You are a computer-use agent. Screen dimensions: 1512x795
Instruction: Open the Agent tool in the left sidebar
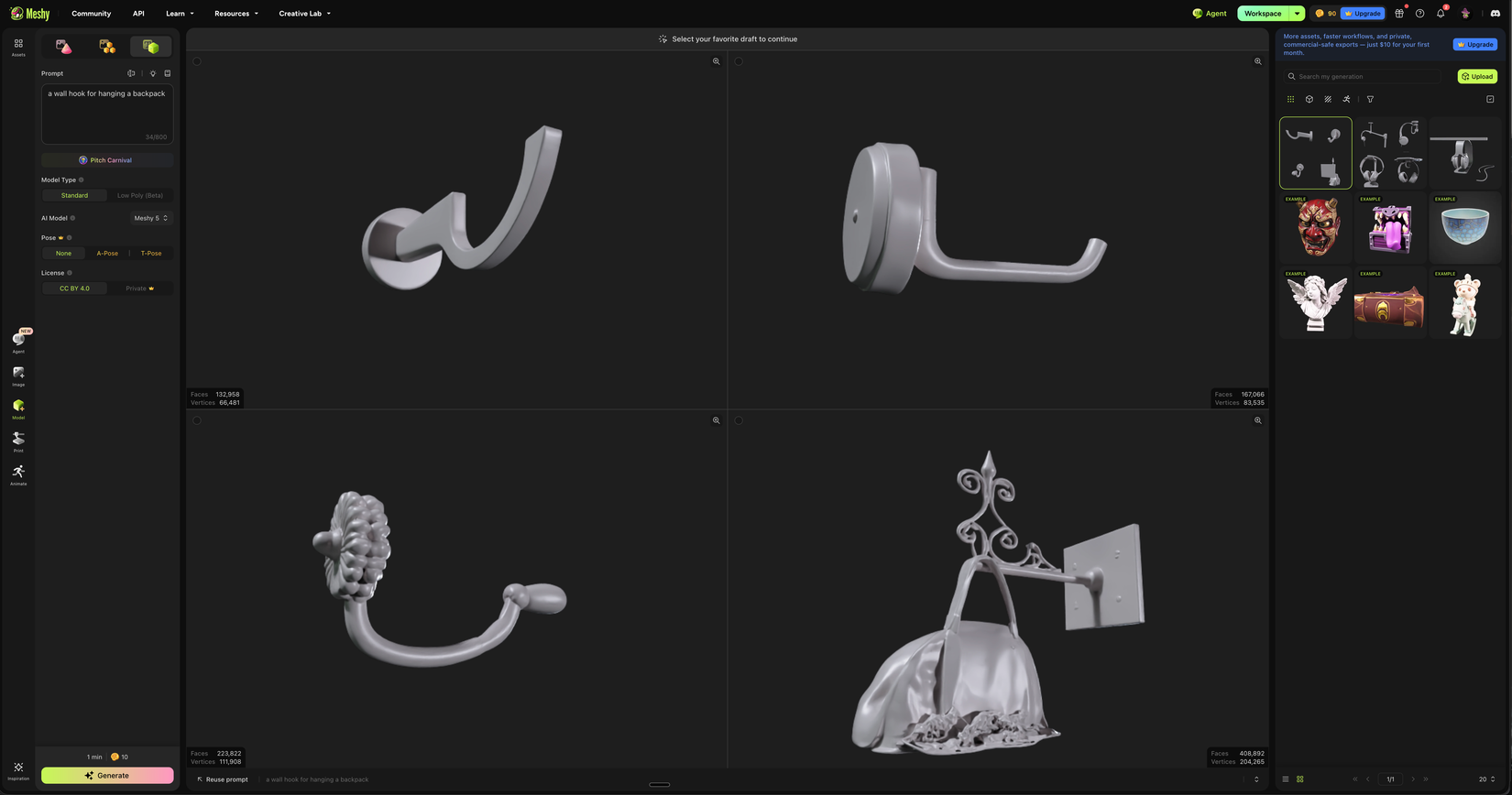click(18, 341)
